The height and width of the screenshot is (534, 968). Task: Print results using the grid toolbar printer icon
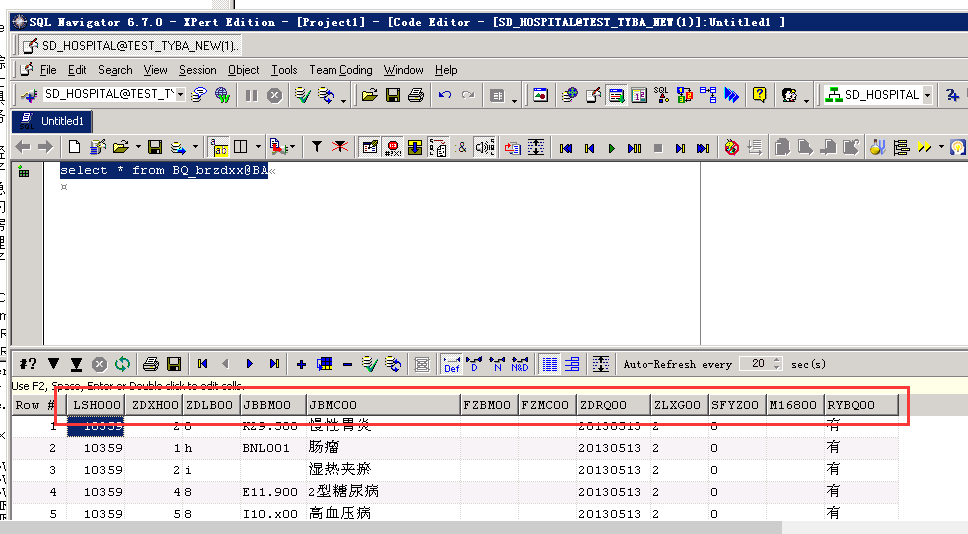point(151,364)
